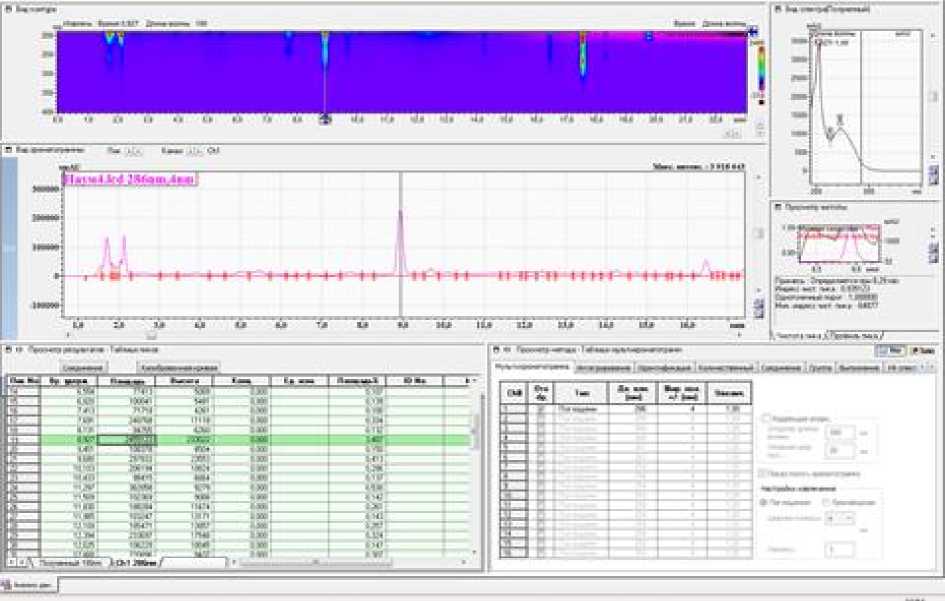This screenshot has height=601, width=945.
Task: Click the peak purity view panel icon
Action: (x=778, y=206)
